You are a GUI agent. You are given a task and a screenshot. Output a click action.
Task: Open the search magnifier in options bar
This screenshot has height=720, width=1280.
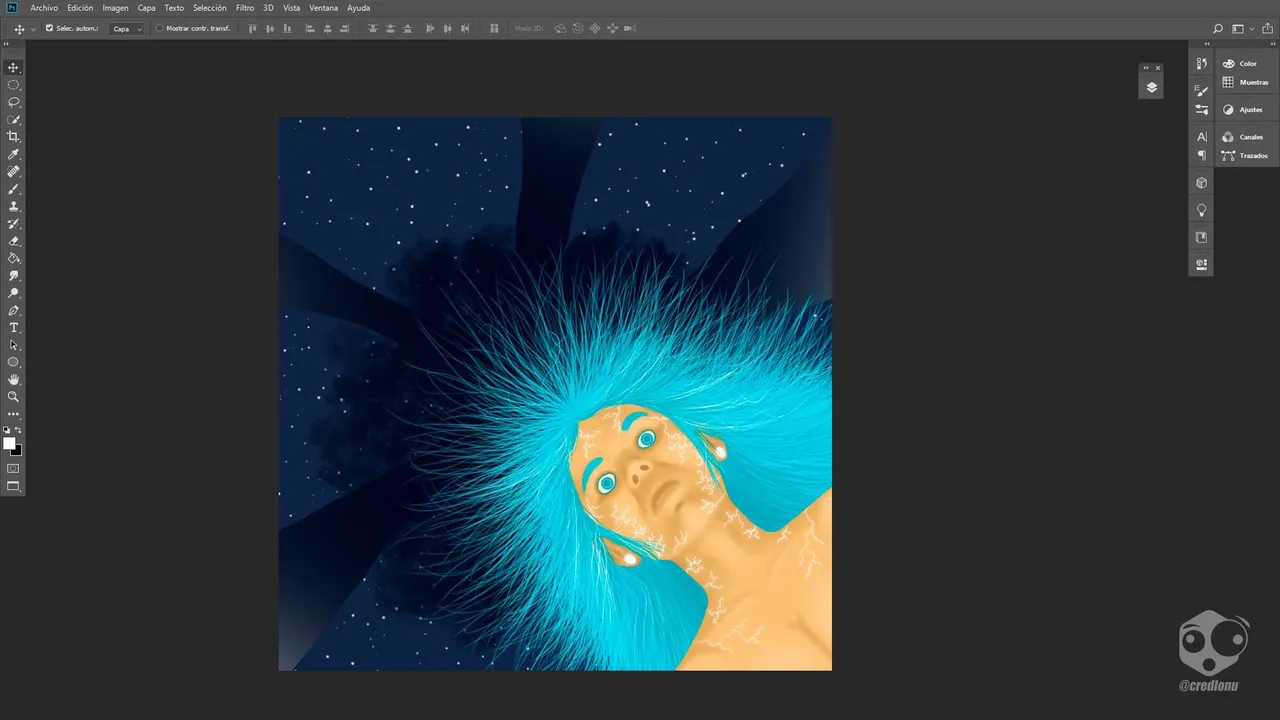pos(1217,29)
